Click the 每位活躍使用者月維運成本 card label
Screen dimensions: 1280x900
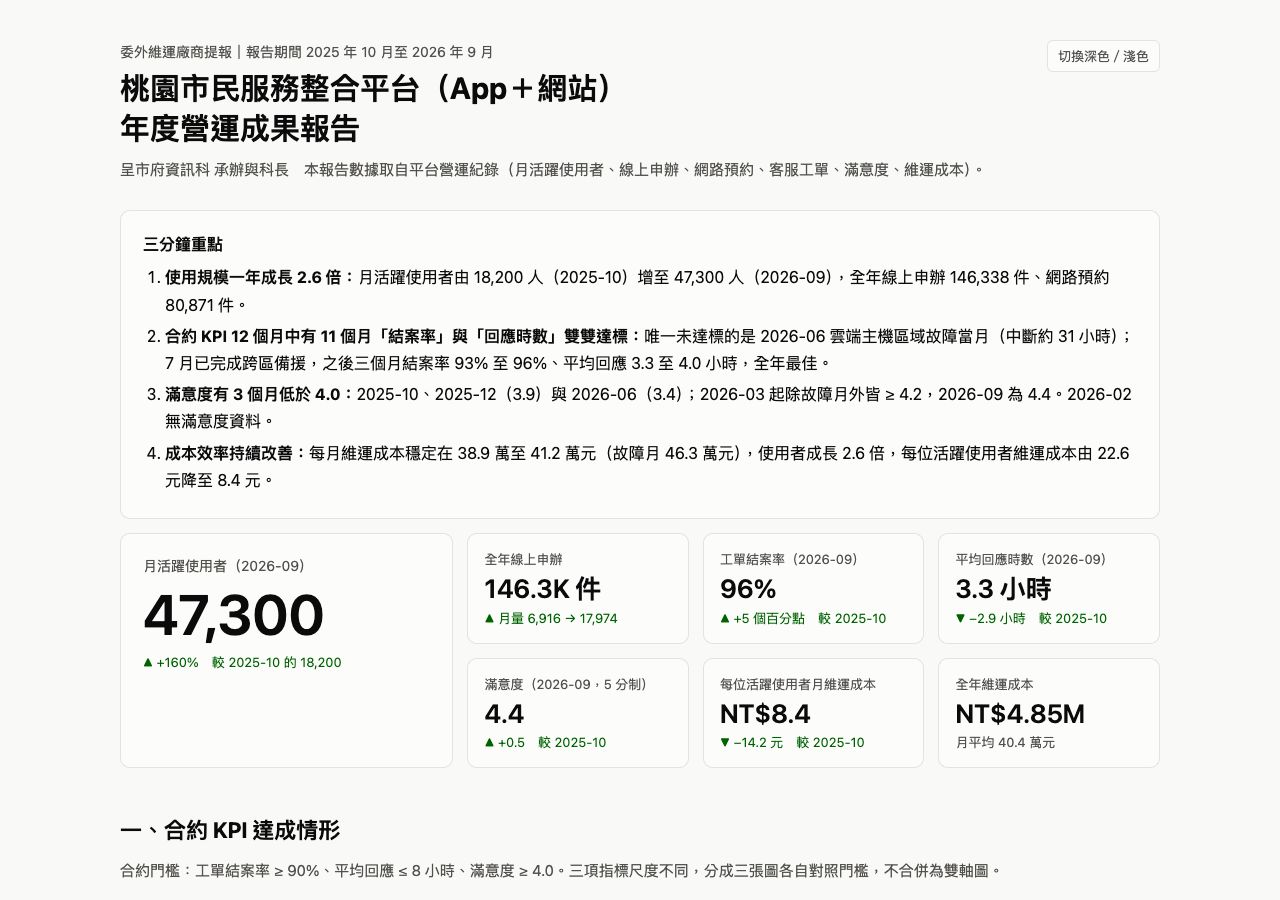[798, 685]
